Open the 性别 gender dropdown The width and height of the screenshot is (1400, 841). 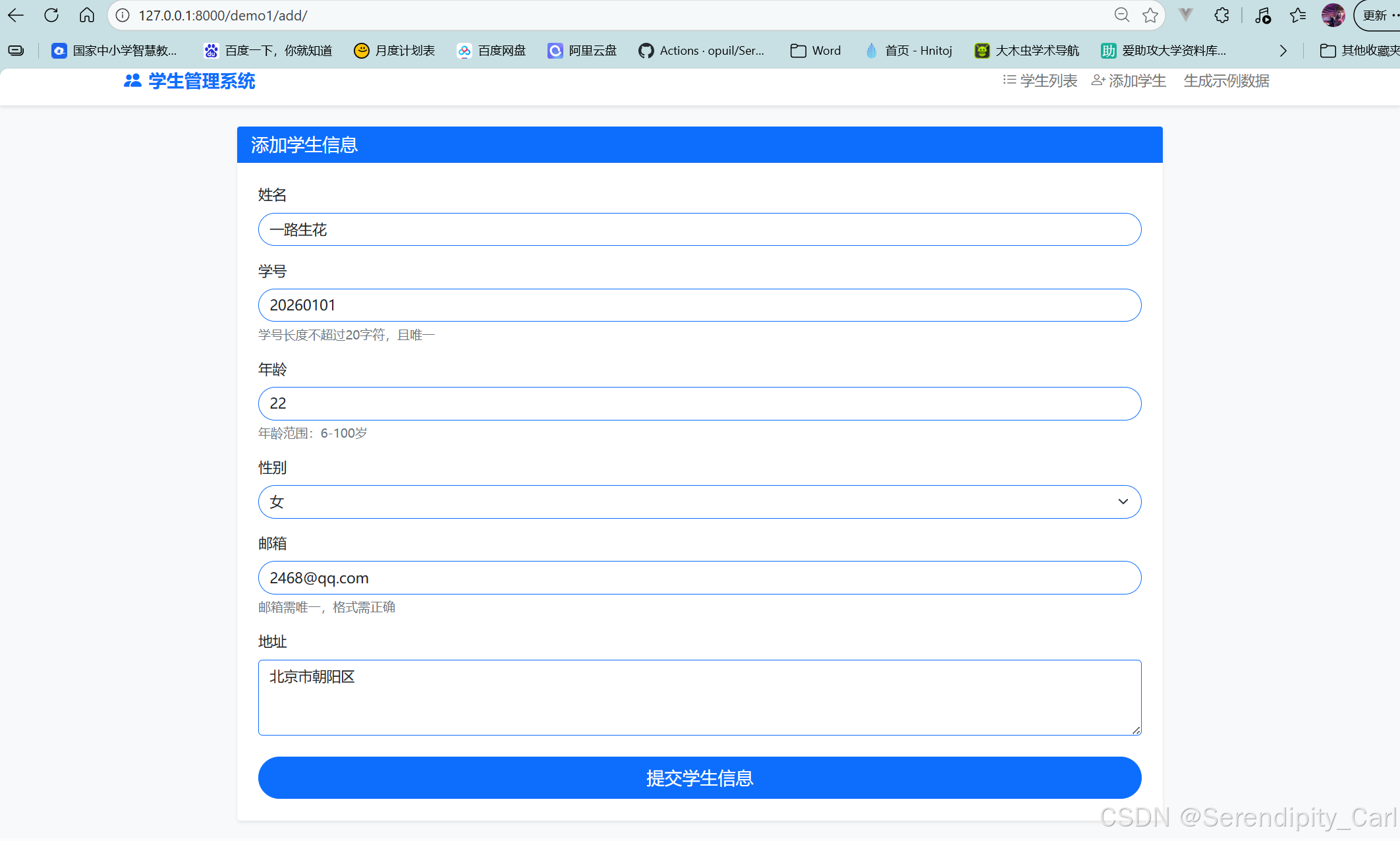pyautogui.click(x=699, y=502)
